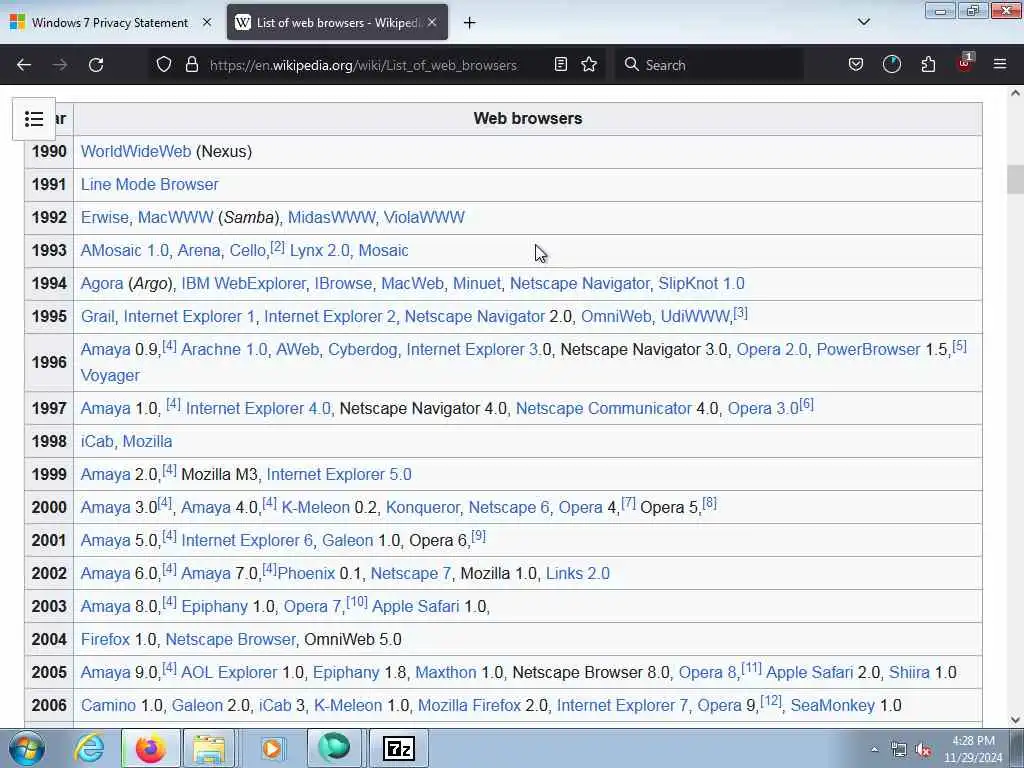1024x768 pixels.
Task: Open Apple Safari link in 2003 row
Action: 415,607
